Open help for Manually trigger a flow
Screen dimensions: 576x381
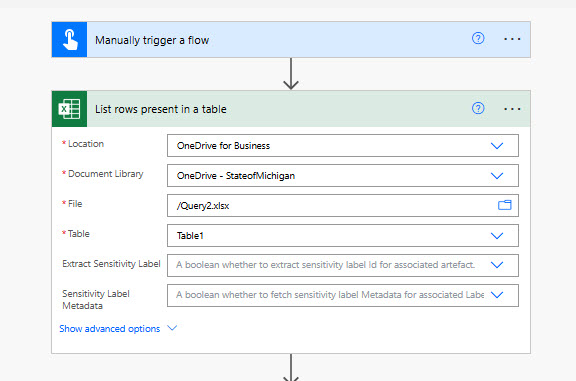click(x=478, y=38)
